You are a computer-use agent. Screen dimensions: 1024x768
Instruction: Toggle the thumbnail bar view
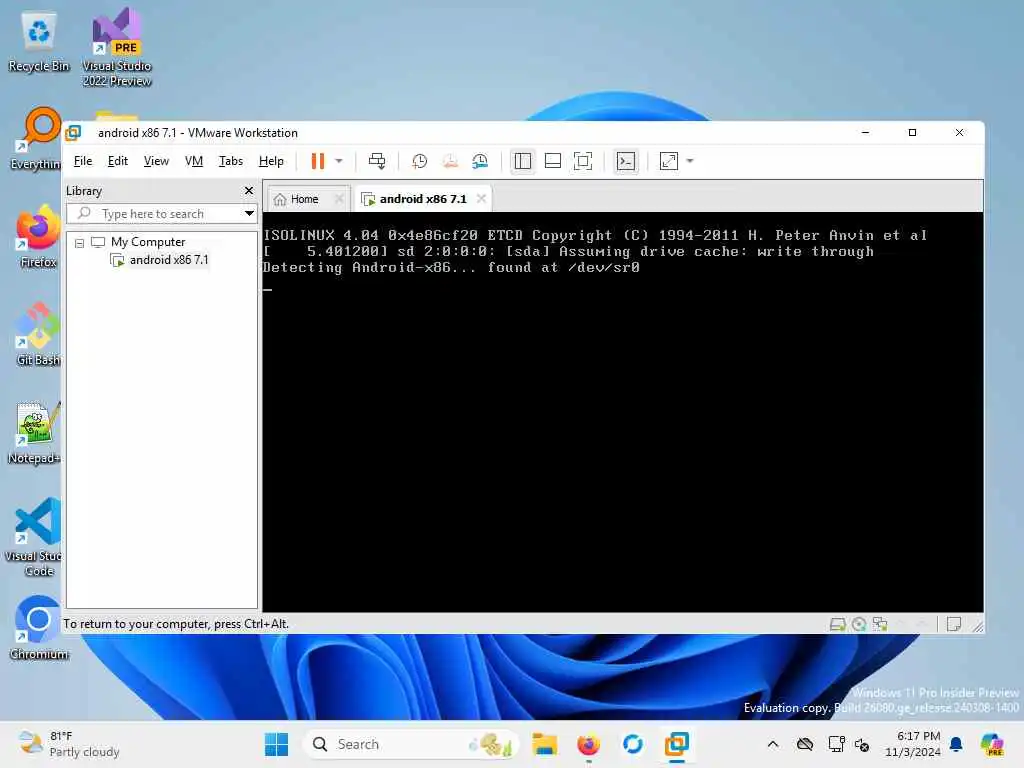(x=552, y=161)
